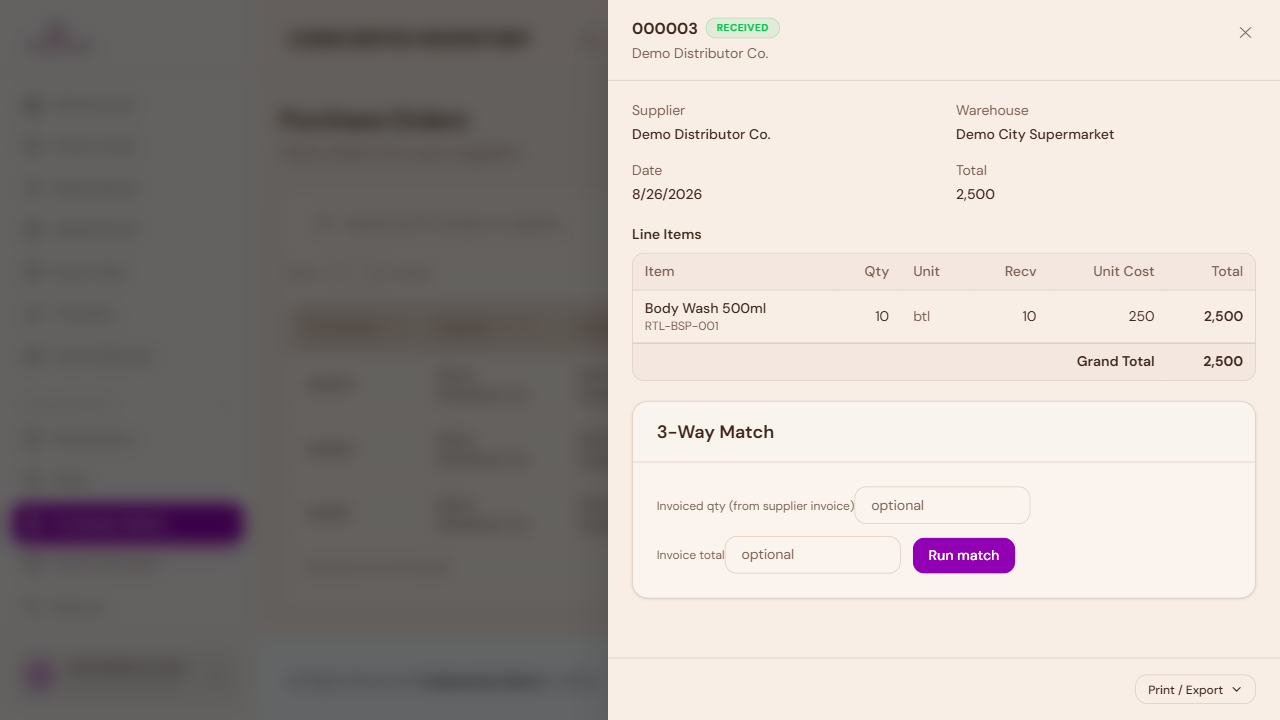Focus the Invoice total input field

[813, 555]
